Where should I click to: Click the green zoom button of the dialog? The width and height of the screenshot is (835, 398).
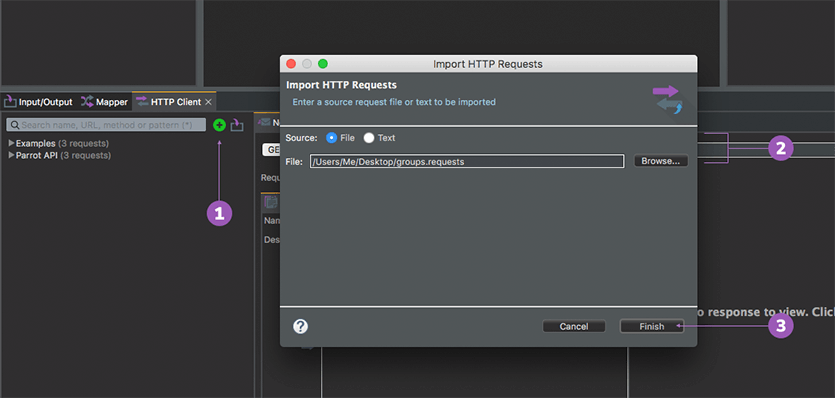(x=323, y=64)
